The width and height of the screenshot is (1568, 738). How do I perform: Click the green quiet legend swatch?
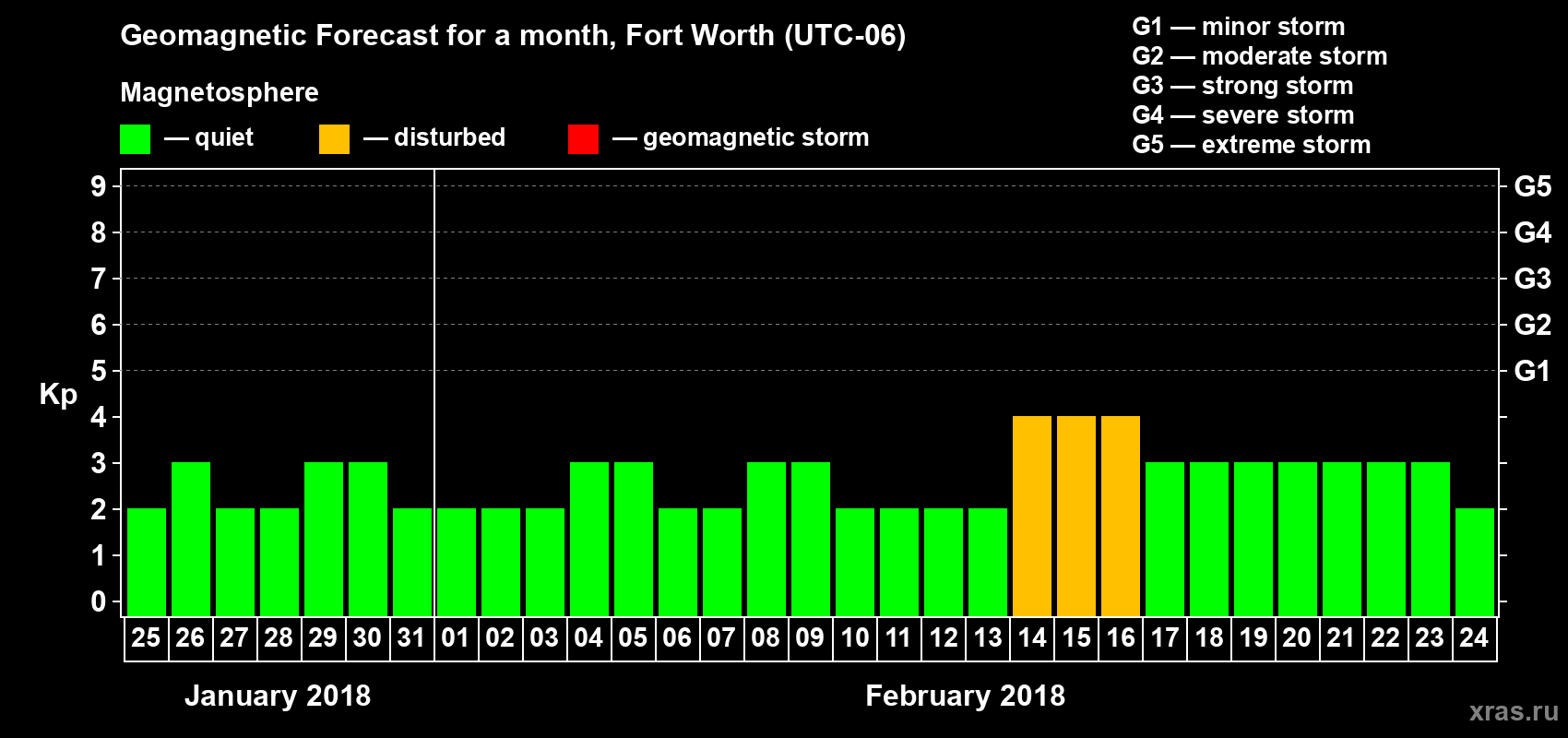tap(135, 139)
